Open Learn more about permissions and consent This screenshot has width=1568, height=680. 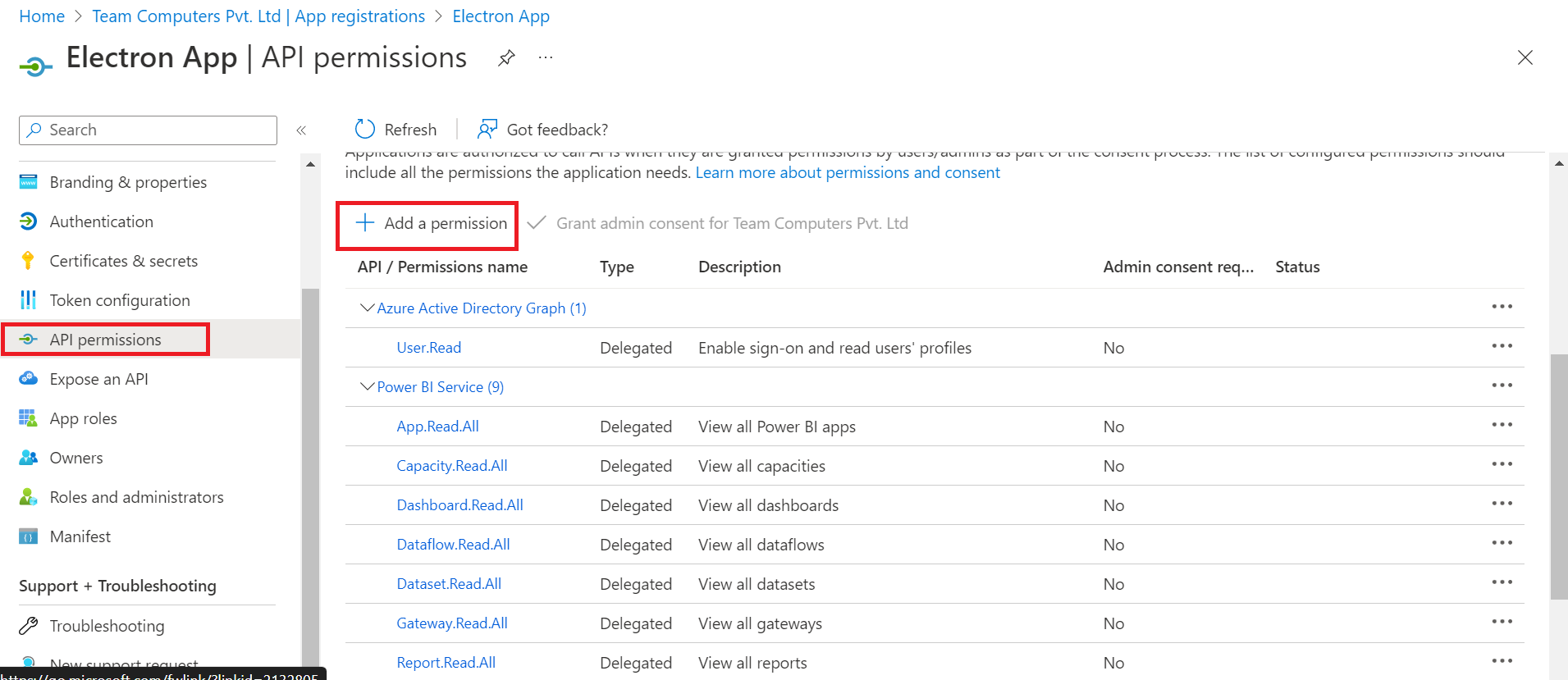click(848, 172)
